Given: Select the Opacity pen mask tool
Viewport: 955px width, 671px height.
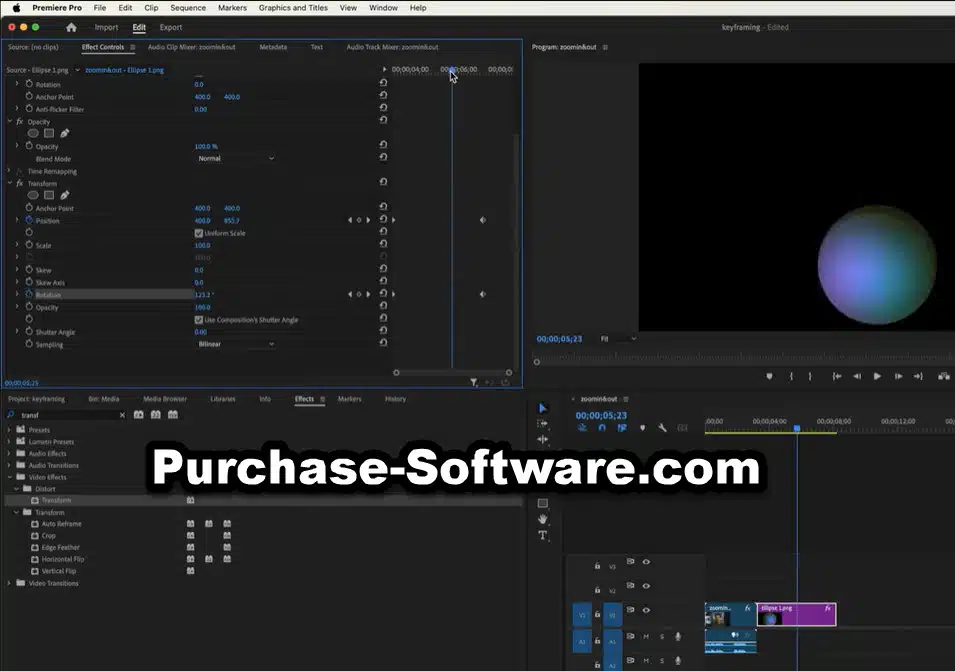Looking at the screenshot, I should click(65, 133).
